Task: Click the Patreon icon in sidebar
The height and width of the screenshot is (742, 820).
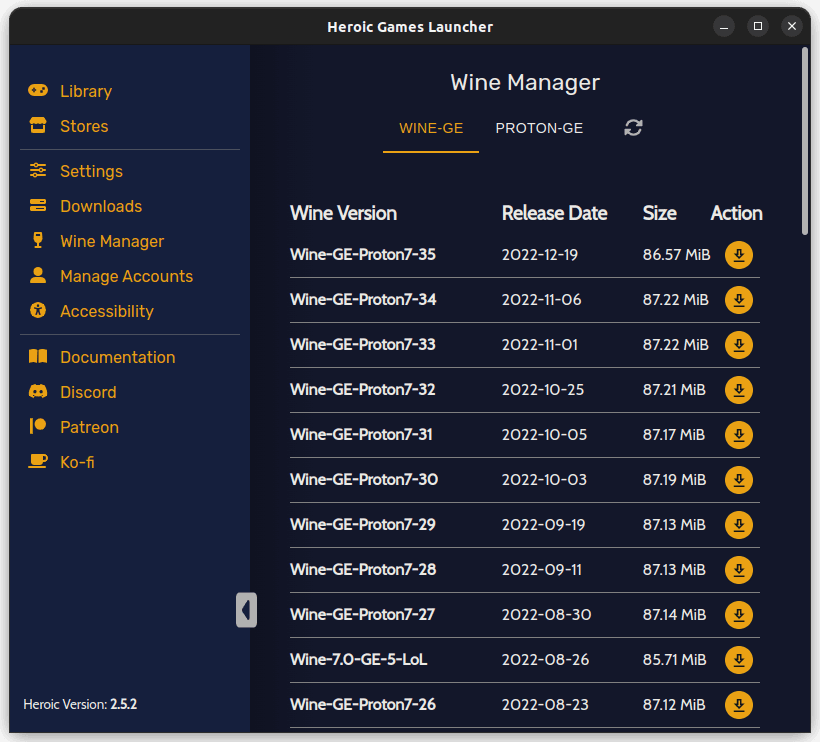Action: (x=38, y=427)
